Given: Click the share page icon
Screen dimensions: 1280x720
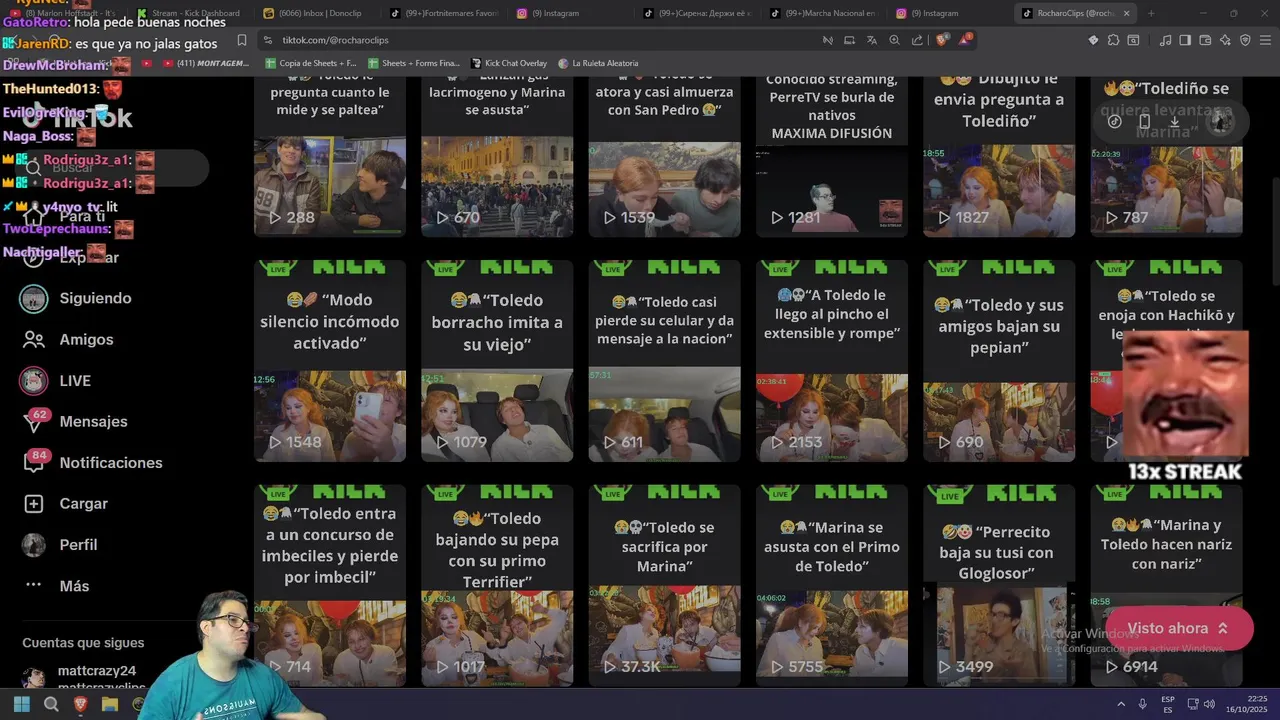Looking at the screenshot, I should [917, 40].
